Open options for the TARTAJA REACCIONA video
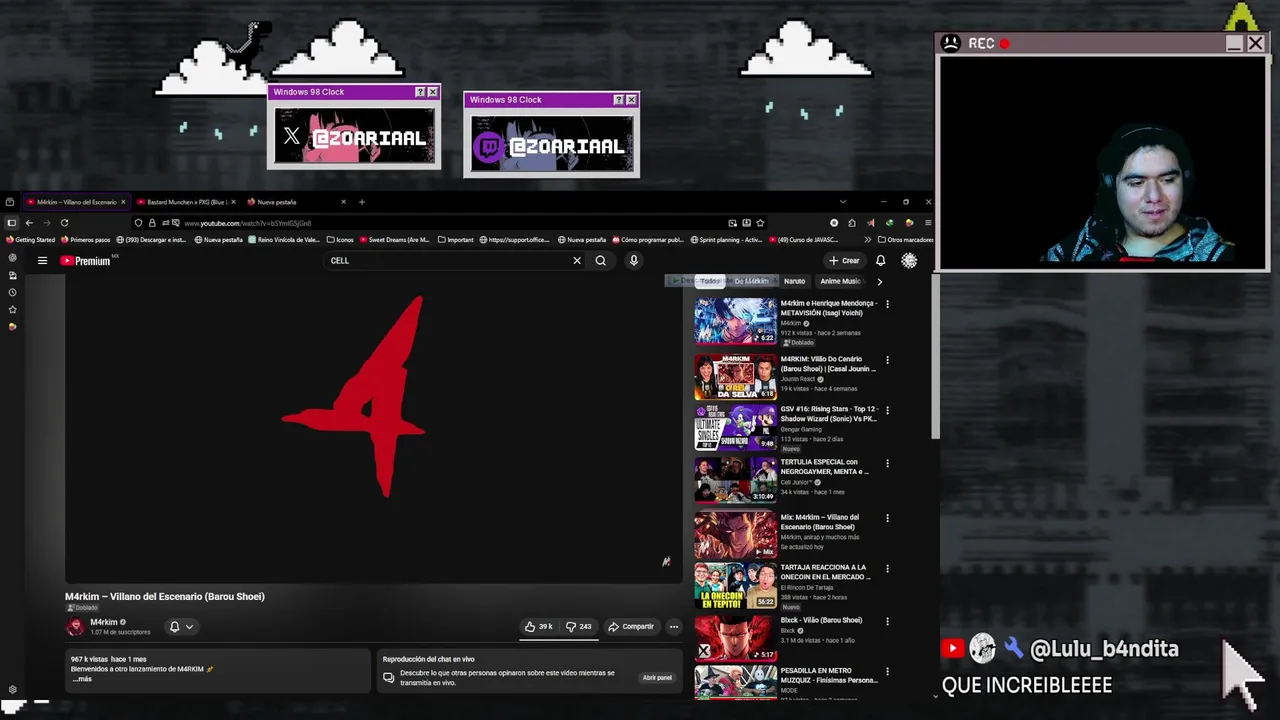 [x=887, y=568]
